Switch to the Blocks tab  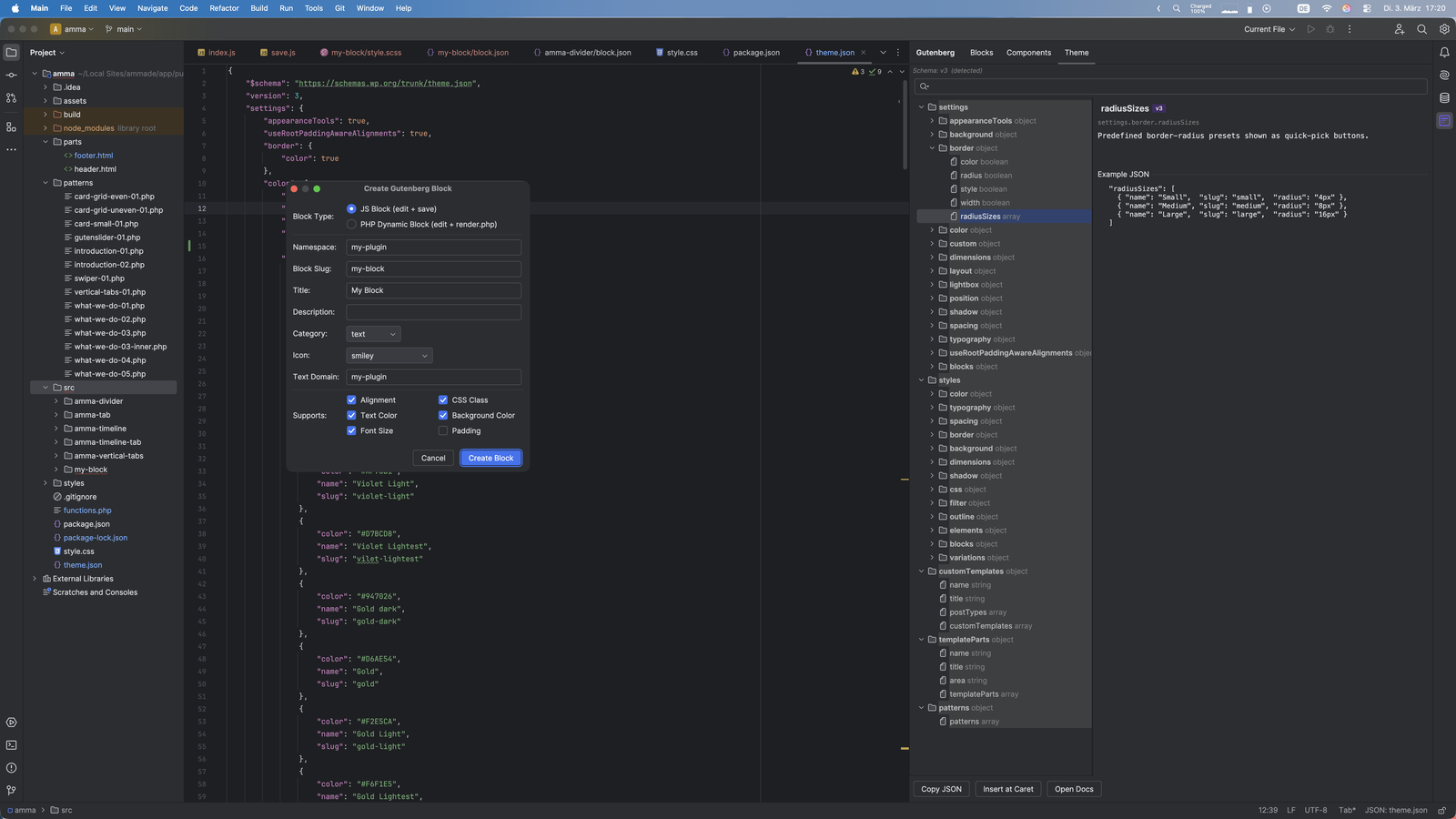pos(981,53)
